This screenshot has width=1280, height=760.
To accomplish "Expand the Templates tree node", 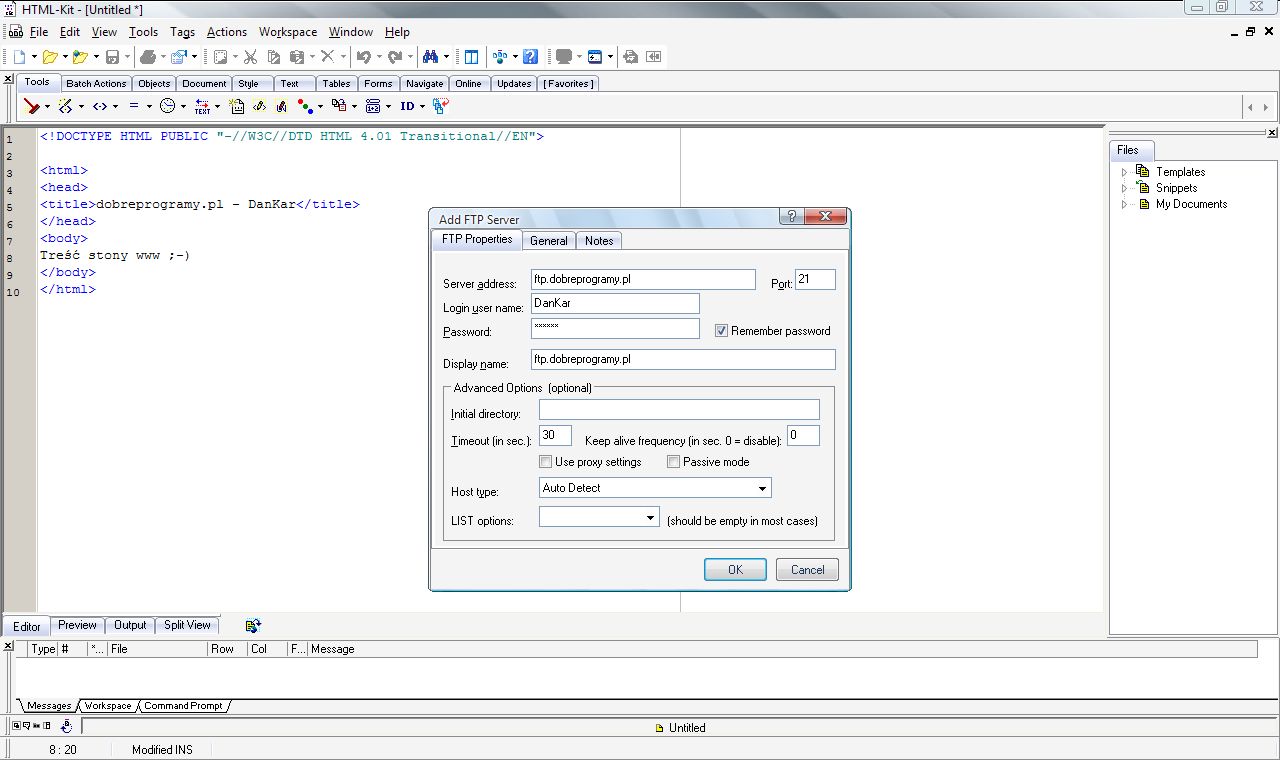I will point(1124,172).
